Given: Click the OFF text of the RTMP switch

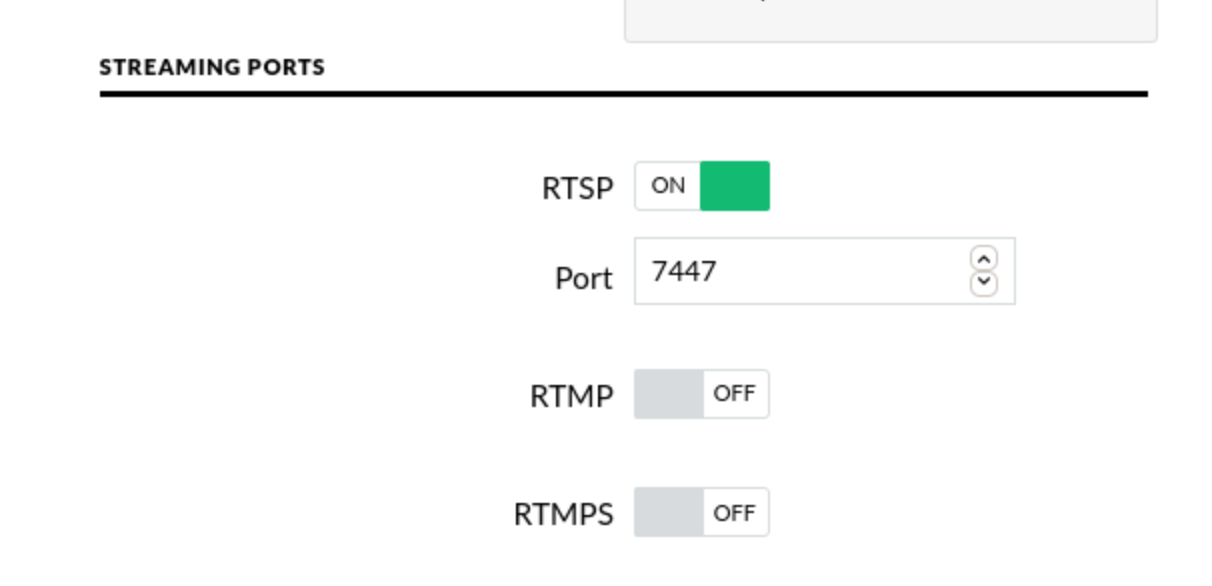Looking at the screenshot, I should point(734,394).
